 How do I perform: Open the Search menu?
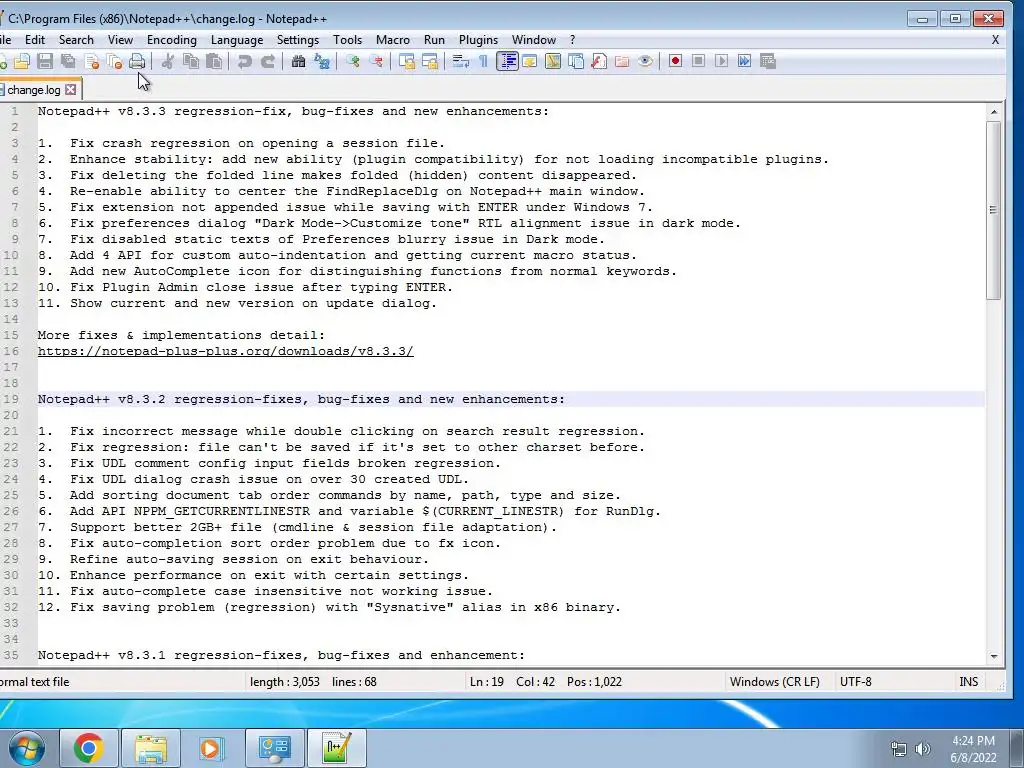pos(76,40)
